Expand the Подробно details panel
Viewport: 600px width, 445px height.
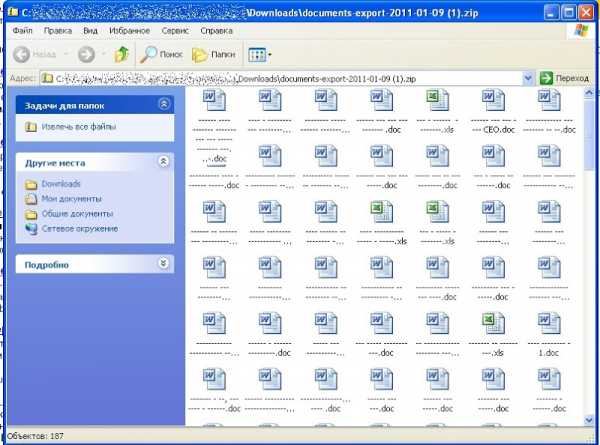click(x=163, y=263)
